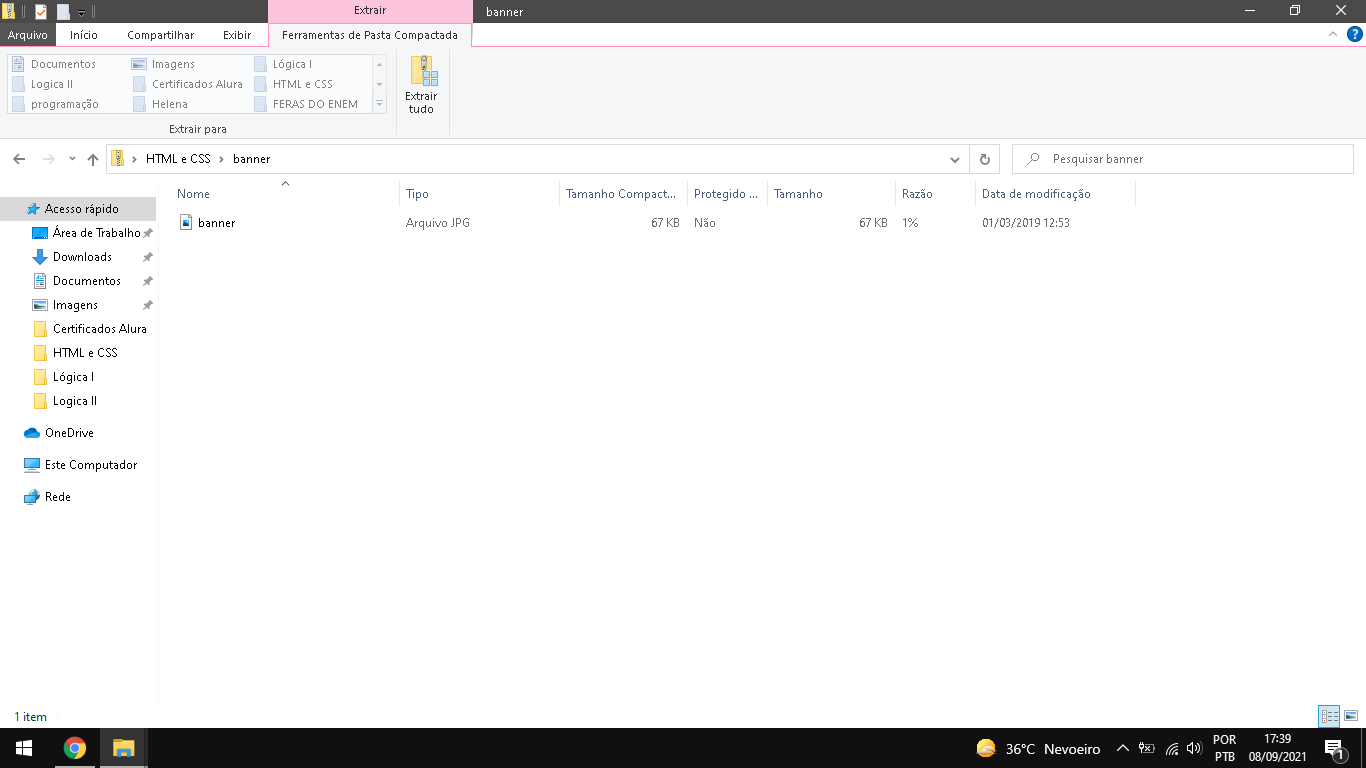Click the Extrair contextual tab header

(x=370, y=11)
